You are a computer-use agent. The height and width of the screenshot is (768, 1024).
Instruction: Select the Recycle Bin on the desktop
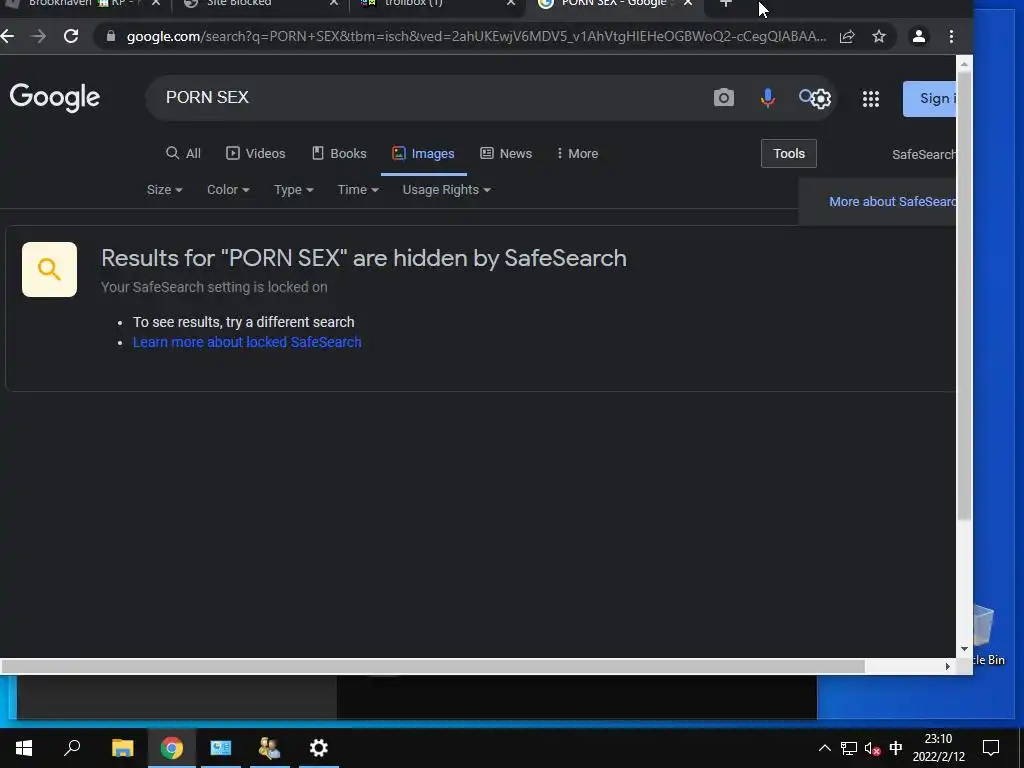(x=987, y=633)
